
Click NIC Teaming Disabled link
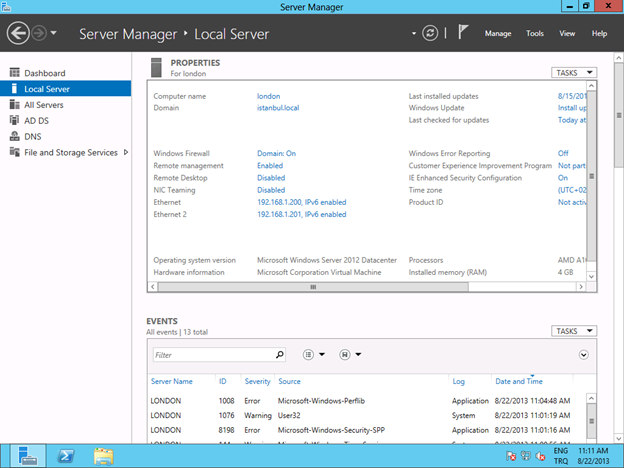271,190
